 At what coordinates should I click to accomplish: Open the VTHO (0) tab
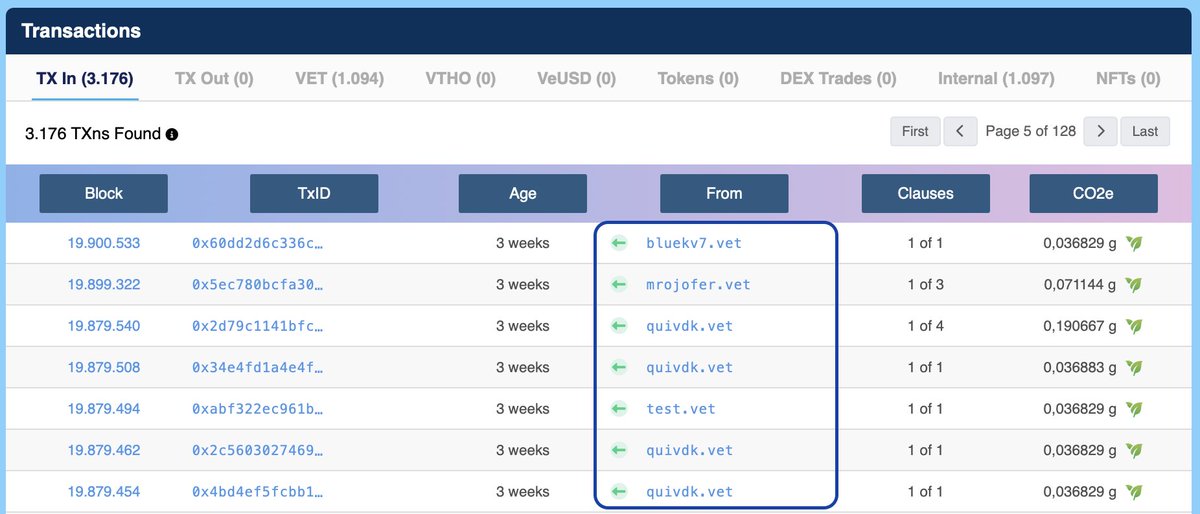(460, 78)
